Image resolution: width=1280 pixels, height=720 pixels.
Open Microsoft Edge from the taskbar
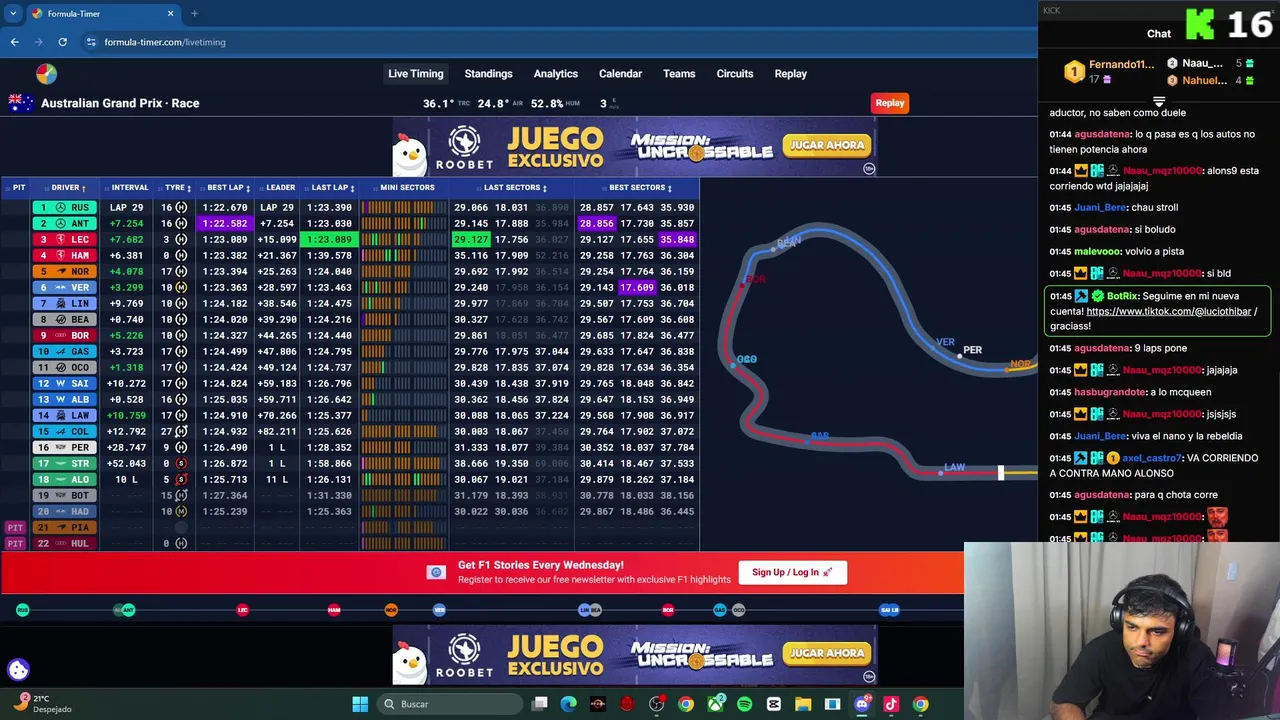click(x=568, y=704)
